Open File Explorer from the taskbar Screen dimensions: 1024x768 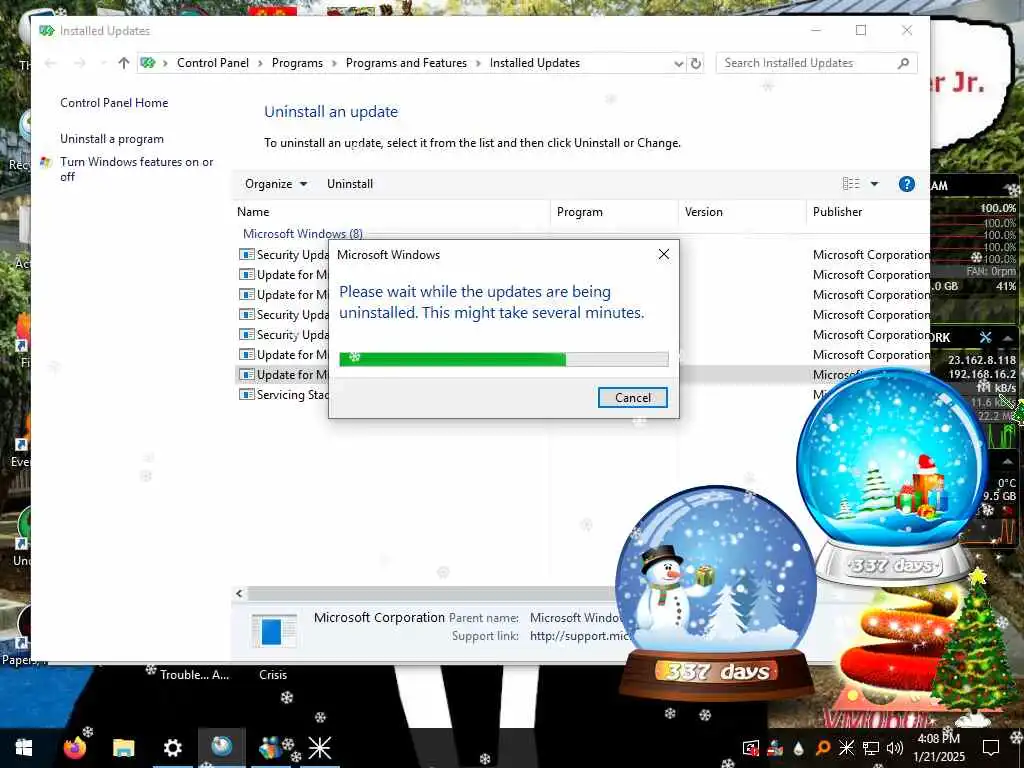click(x=123, y=748)
